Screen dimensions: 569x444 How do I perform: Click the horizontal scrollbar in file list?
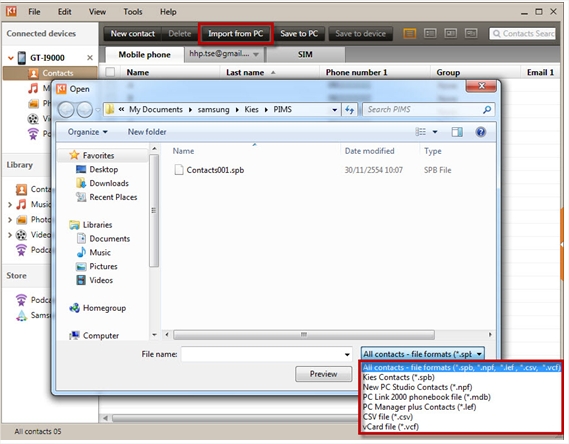click(x=304, y=334)
